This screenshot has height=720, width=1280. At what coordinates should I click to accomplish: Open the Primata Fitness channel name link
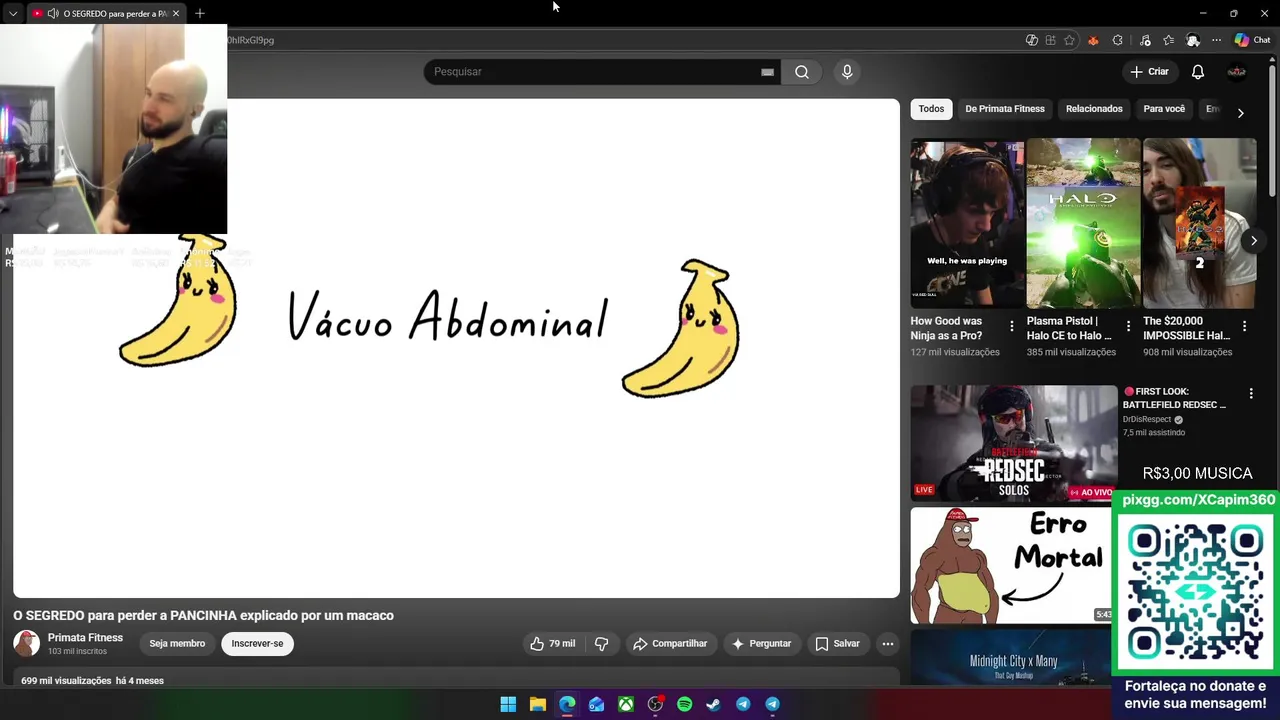pyautogui.click(x=85, y=638)
